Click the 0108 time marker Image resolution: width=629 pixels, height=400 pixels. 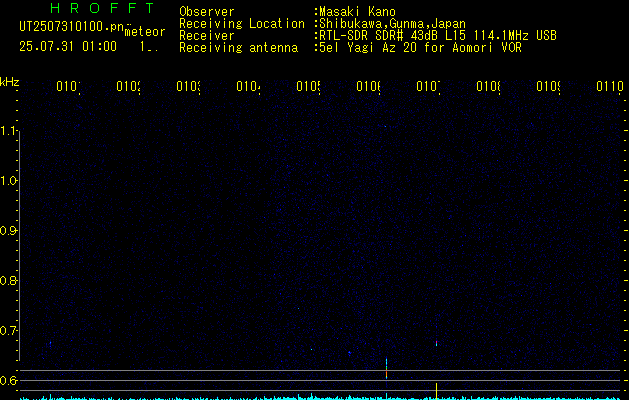tap(488, 86)
